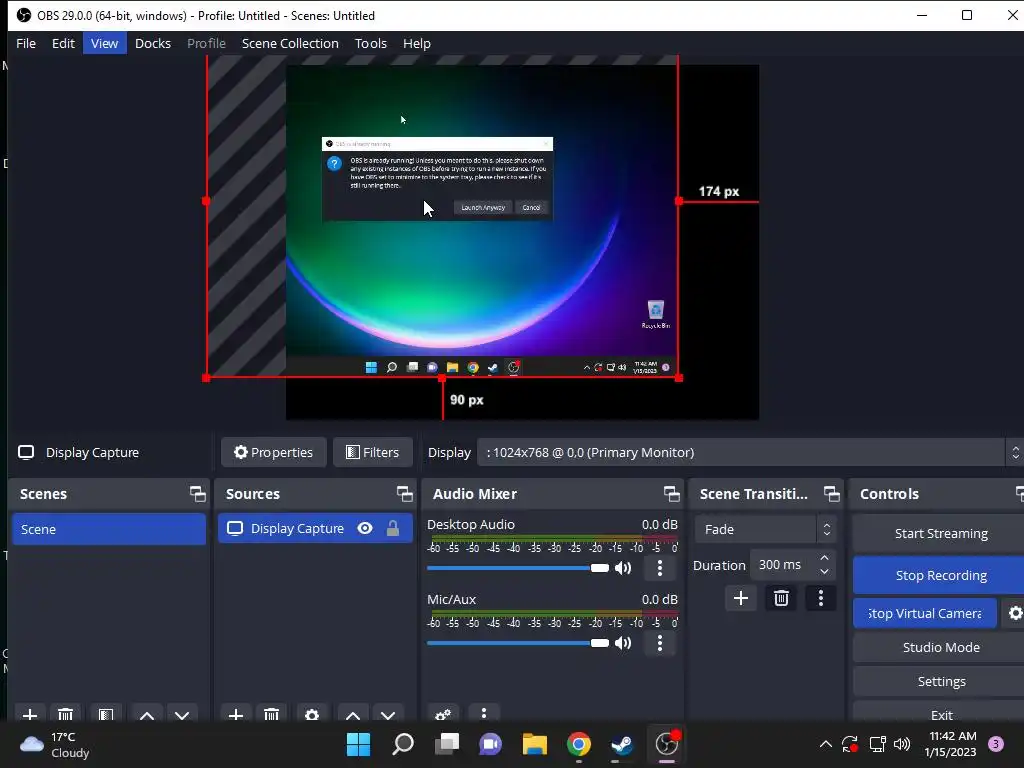Toggle Studio Mode
The image size is (1024, 768).
pyautogui.click(x=940, y=647)
